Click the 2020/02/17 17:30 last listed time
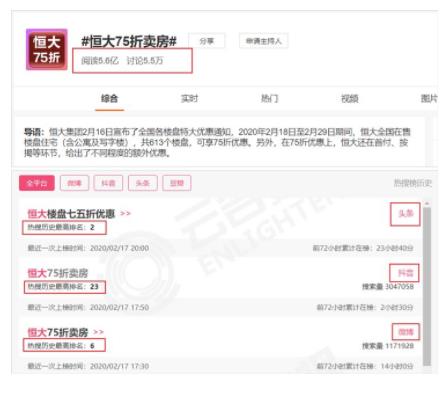The height and width of the screenshot is (398, 448). point(119,366)
